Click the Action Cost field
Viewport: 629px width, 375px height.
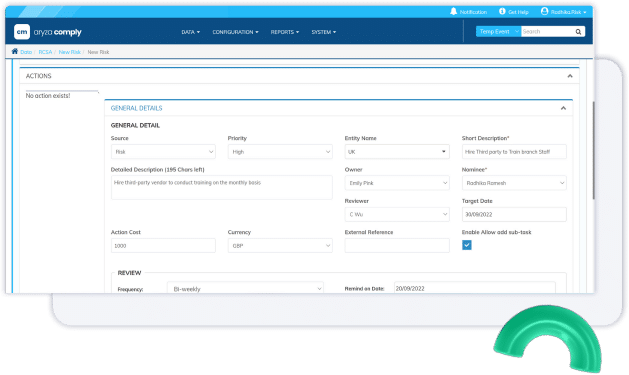point(163,245)
